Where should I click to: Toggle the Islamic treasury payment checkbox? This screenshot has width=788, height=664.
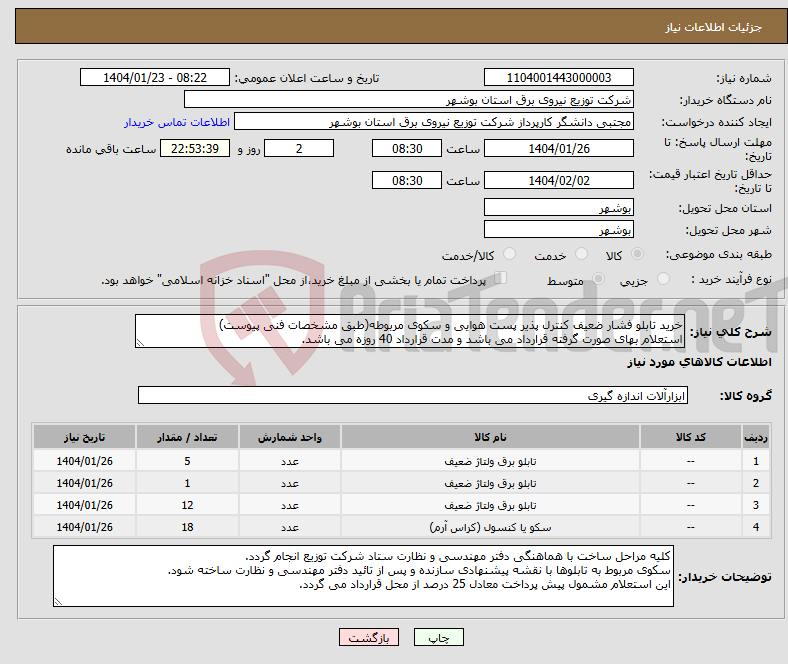coord(501,278)
